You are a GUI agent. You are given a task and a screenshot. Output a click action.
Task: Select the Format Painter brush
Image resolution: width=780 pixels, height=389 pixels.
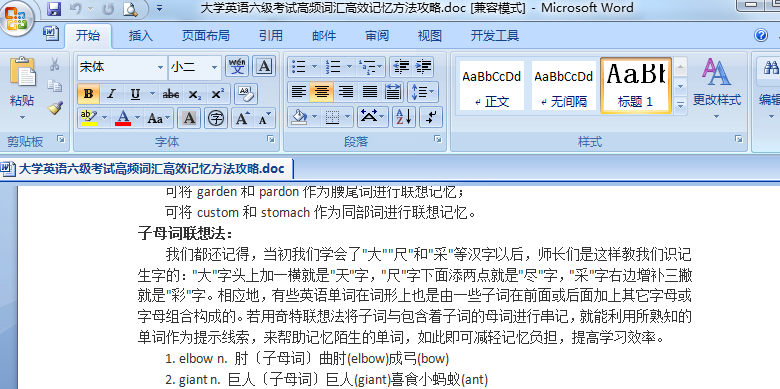click(x=55, y=107)
